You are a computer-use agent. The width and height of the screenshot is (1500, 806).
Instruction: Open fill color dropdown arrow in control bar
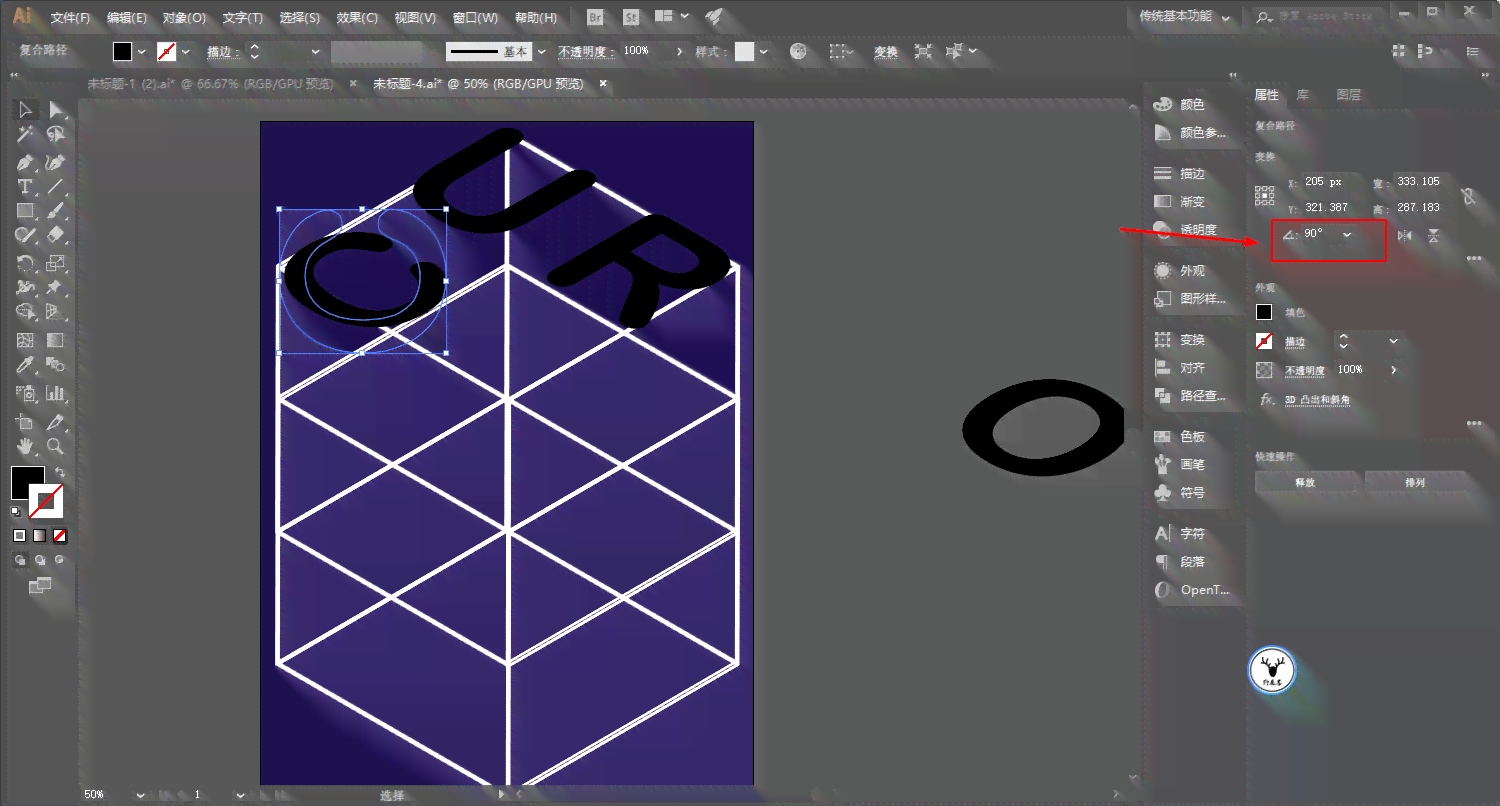click(141, 52)
